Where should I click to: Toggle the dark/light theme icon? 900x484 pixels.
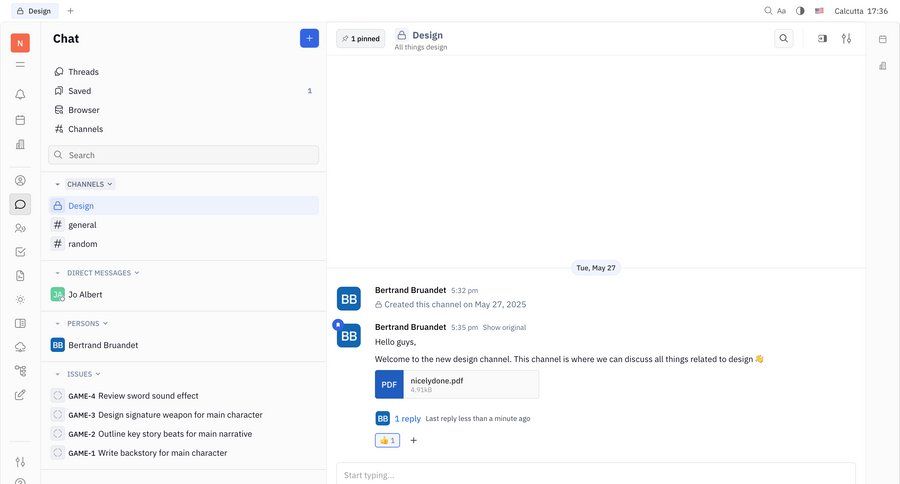click(x=800, y=11)
